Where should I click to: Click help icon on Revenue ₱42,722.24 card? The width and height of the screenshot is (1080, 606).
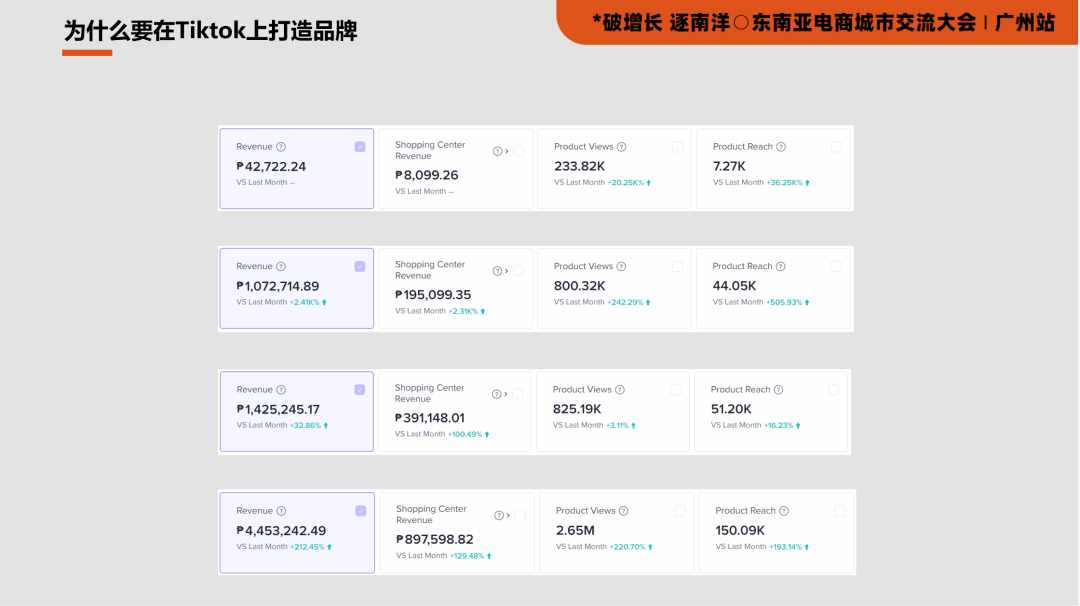coord(281,147)
